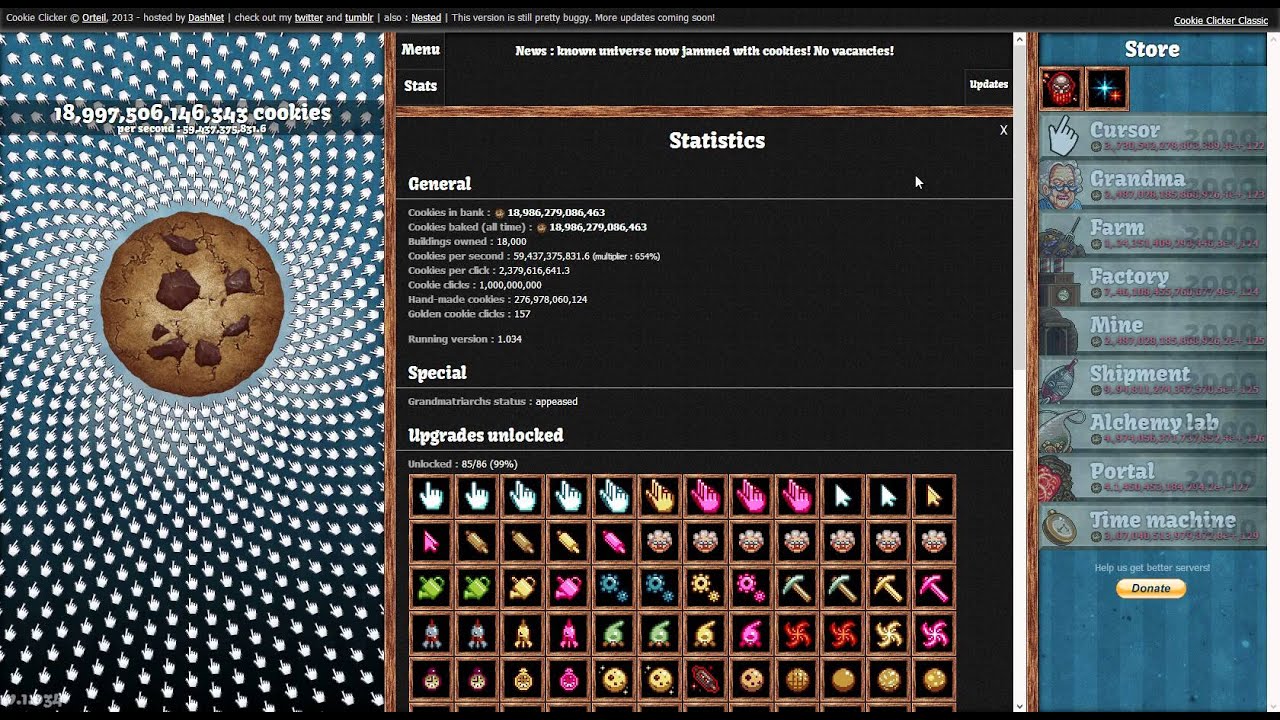Select the gold gears upgrade
1280x720 pixels.
click(x=705, y=588)
